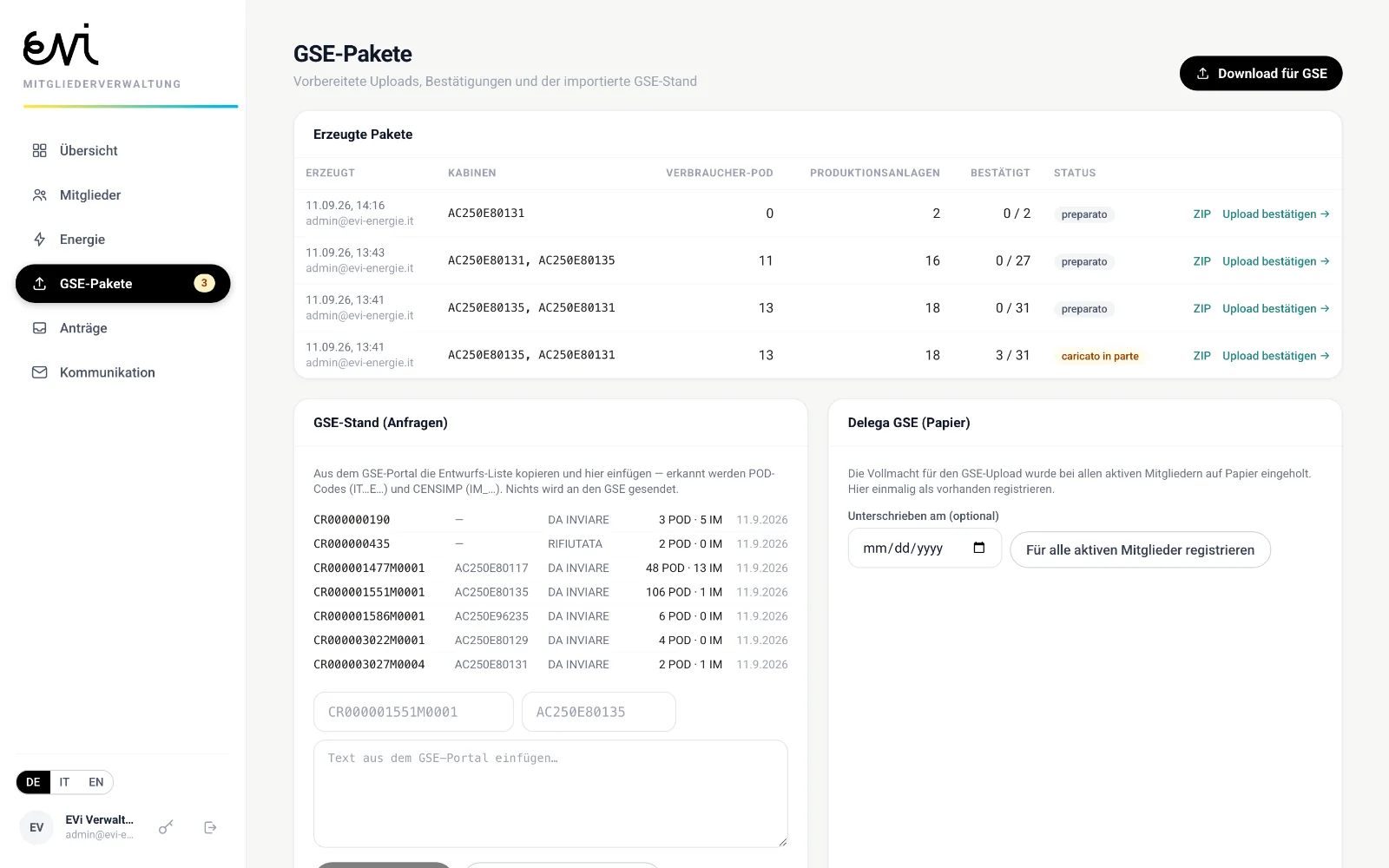Switch language to IT
Screen dimensions: 1389x868
click(64, 782)
